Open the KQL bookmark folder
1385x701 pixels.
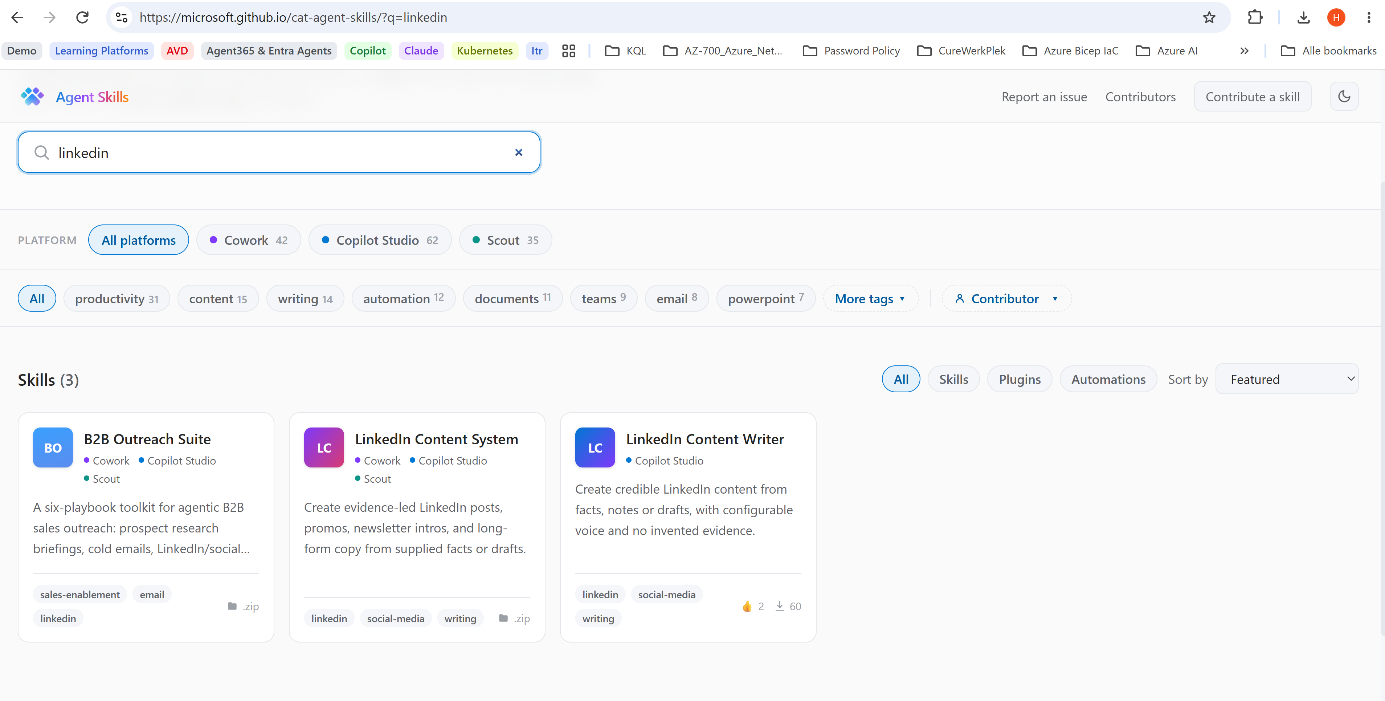click(x=626, y=51)
